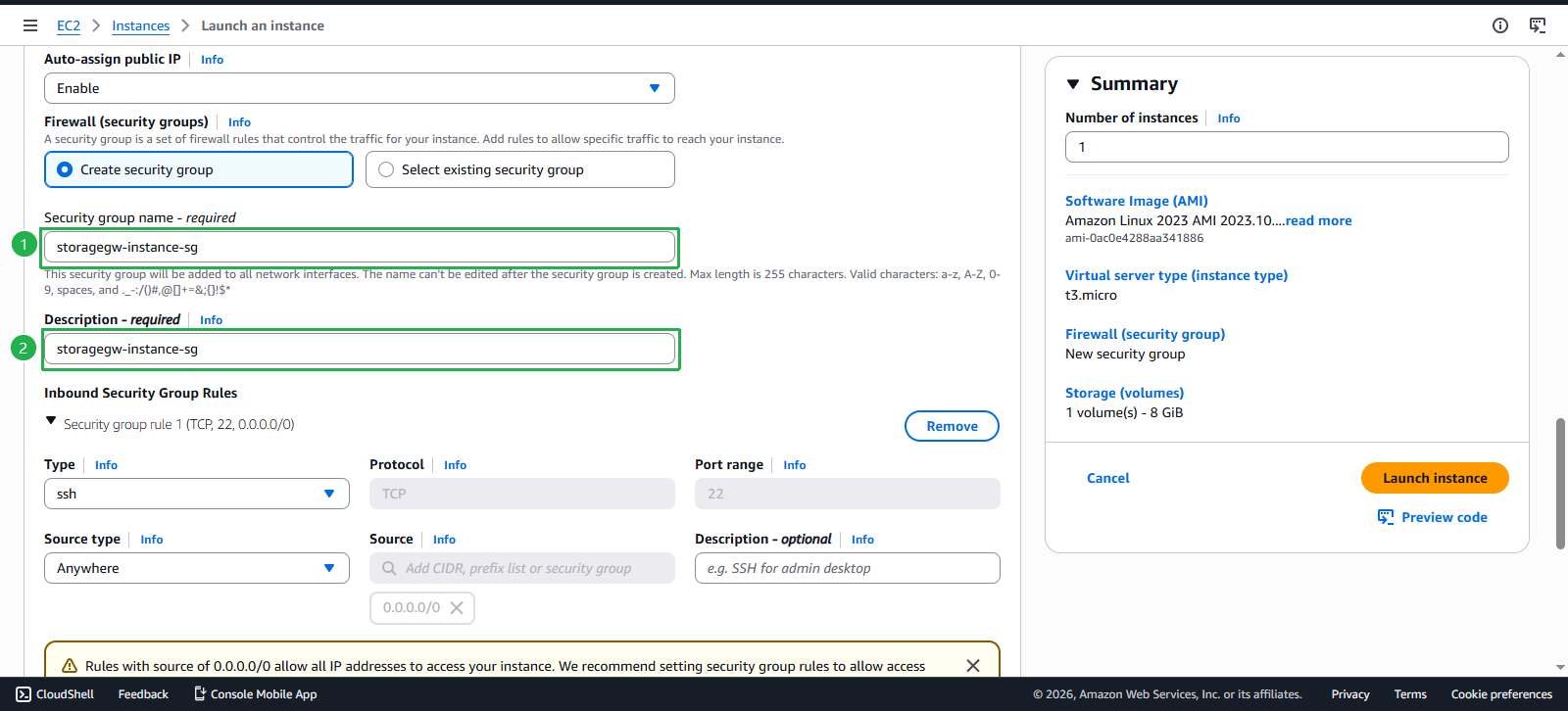The image size is (1568, 711).
Task: Click Info next to Source type
Action: pyautogui.click(x=151, y=540)
